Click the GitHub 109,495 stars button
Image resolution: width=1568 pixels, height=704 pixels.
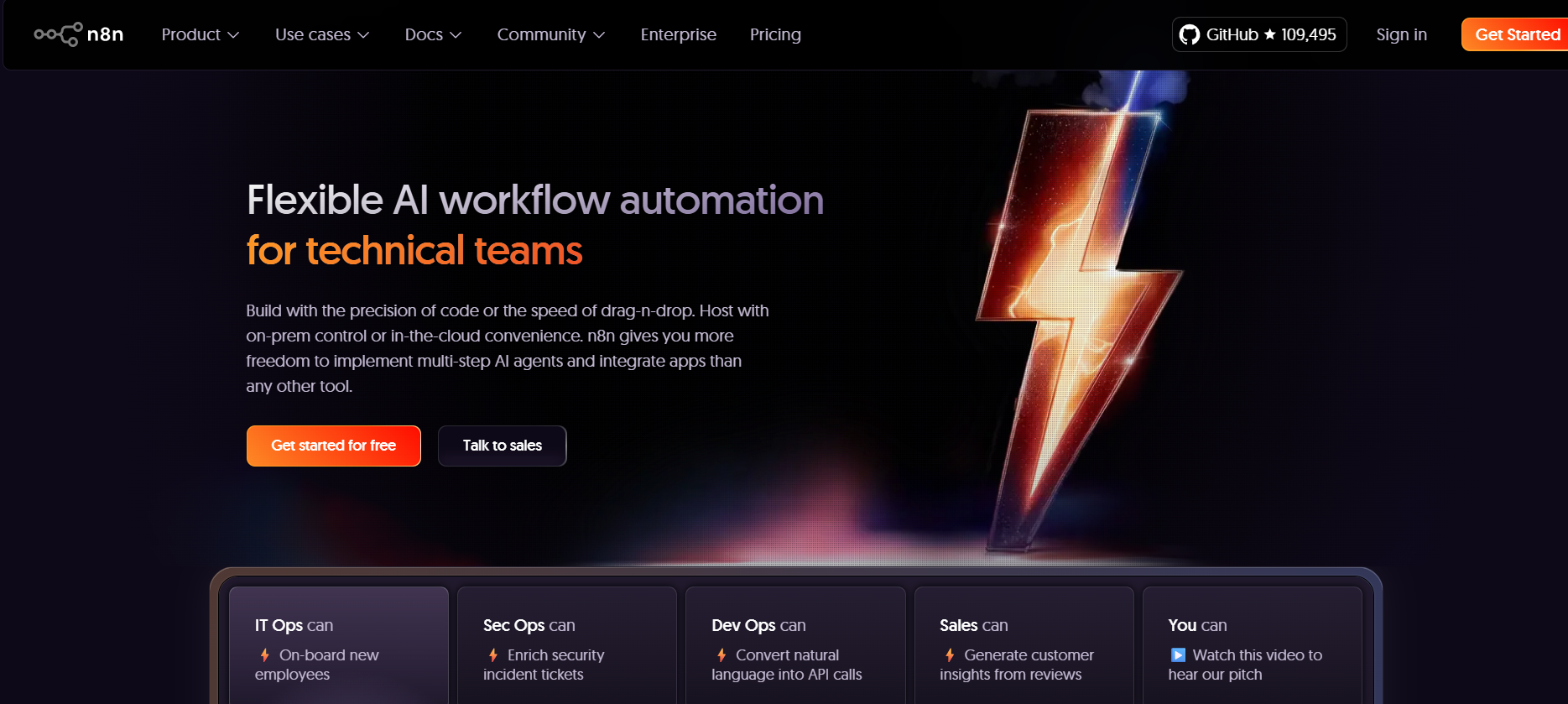pos(1258,34)
